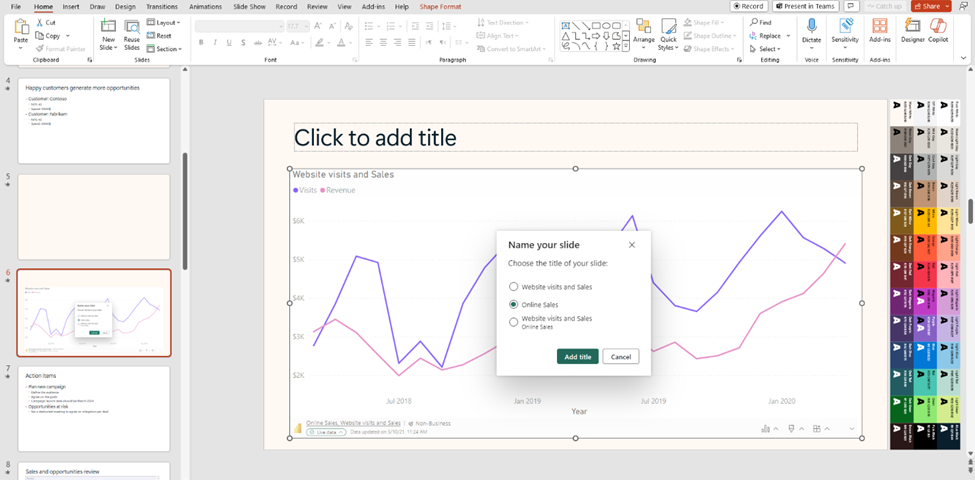Click the filter icon under the chart
The height and width of the screenshot is (480, 975).
[792, 428]
